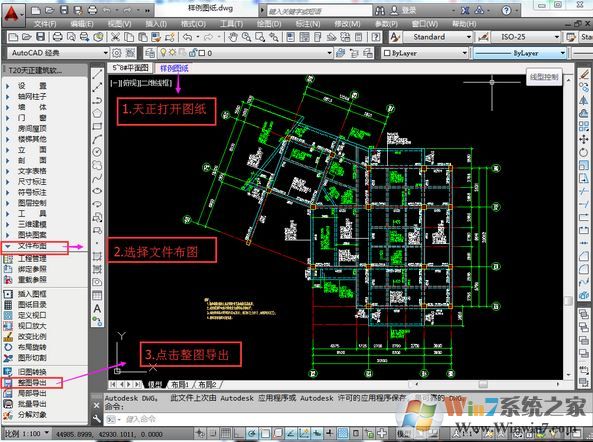Select the Circle draw tool

pos(97,152)
